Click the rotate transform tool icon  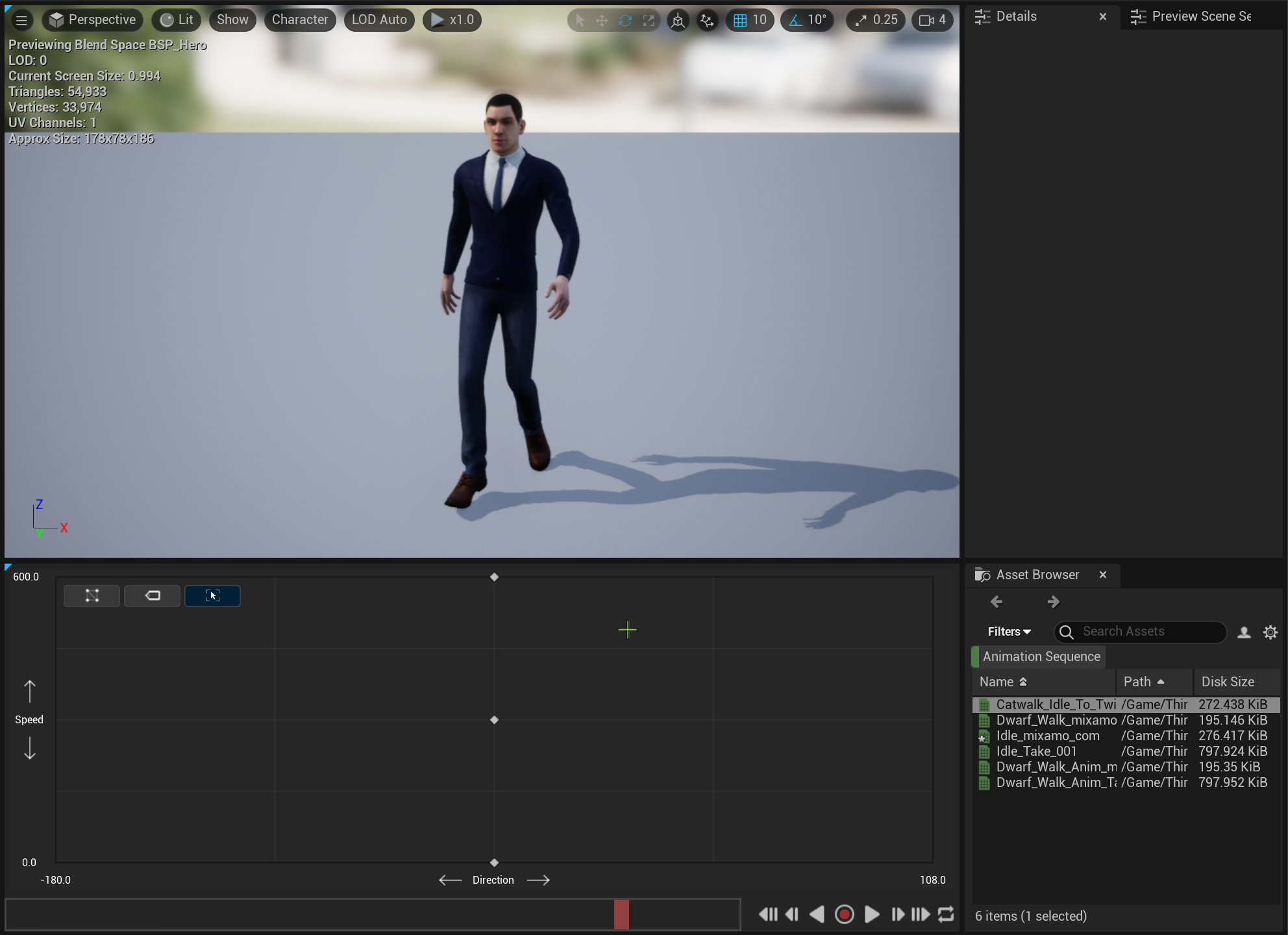tap(625, 20)
